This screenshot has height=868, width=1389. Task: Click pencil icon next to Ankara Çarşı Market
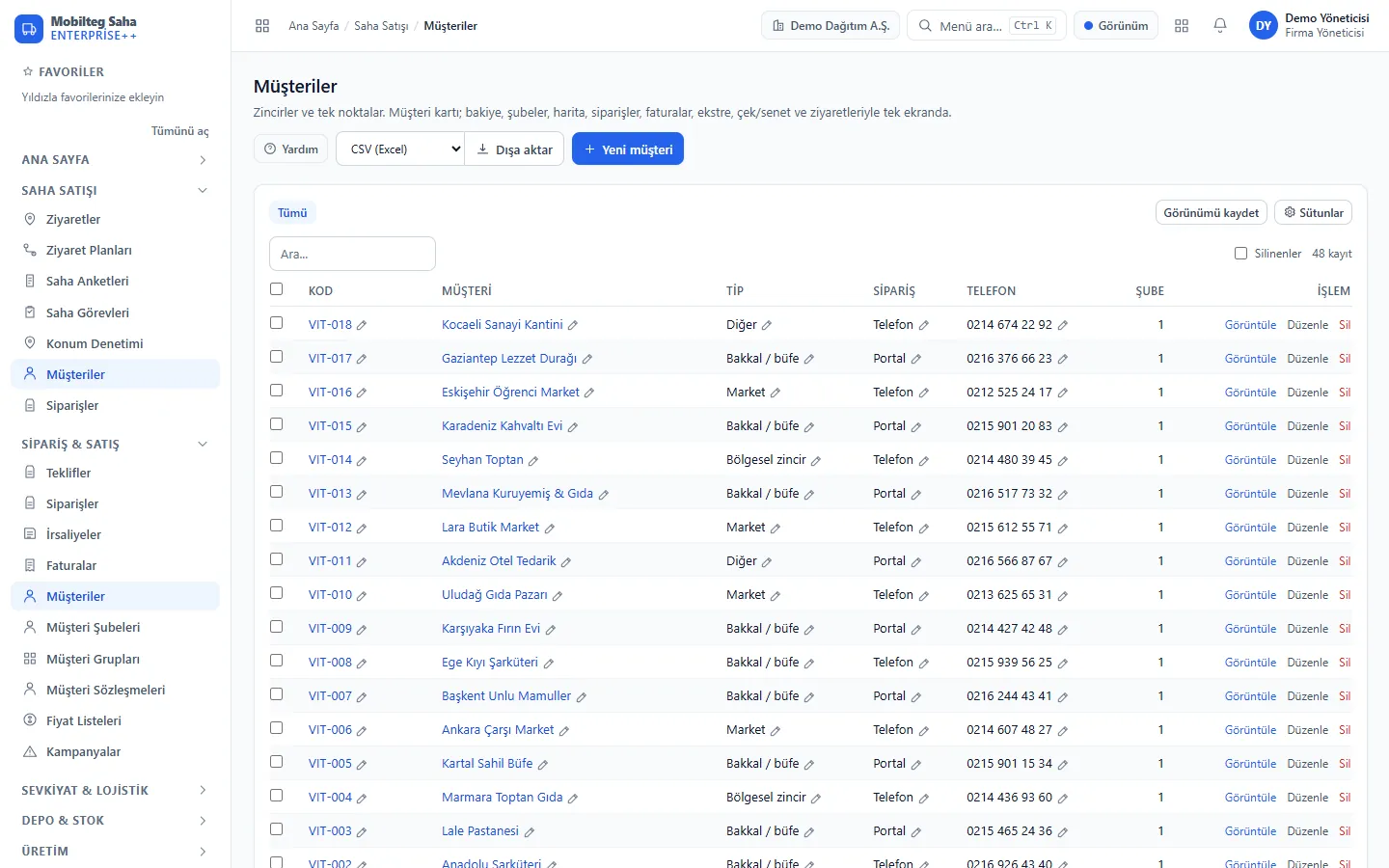point(564,731)
